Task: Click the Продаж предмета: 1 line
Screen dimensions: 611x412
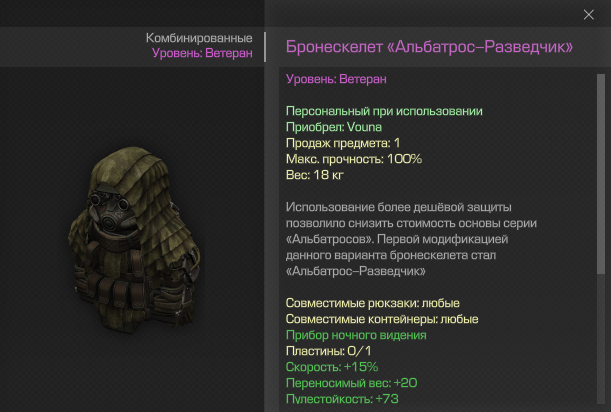Action: click(x=343, y=143)
